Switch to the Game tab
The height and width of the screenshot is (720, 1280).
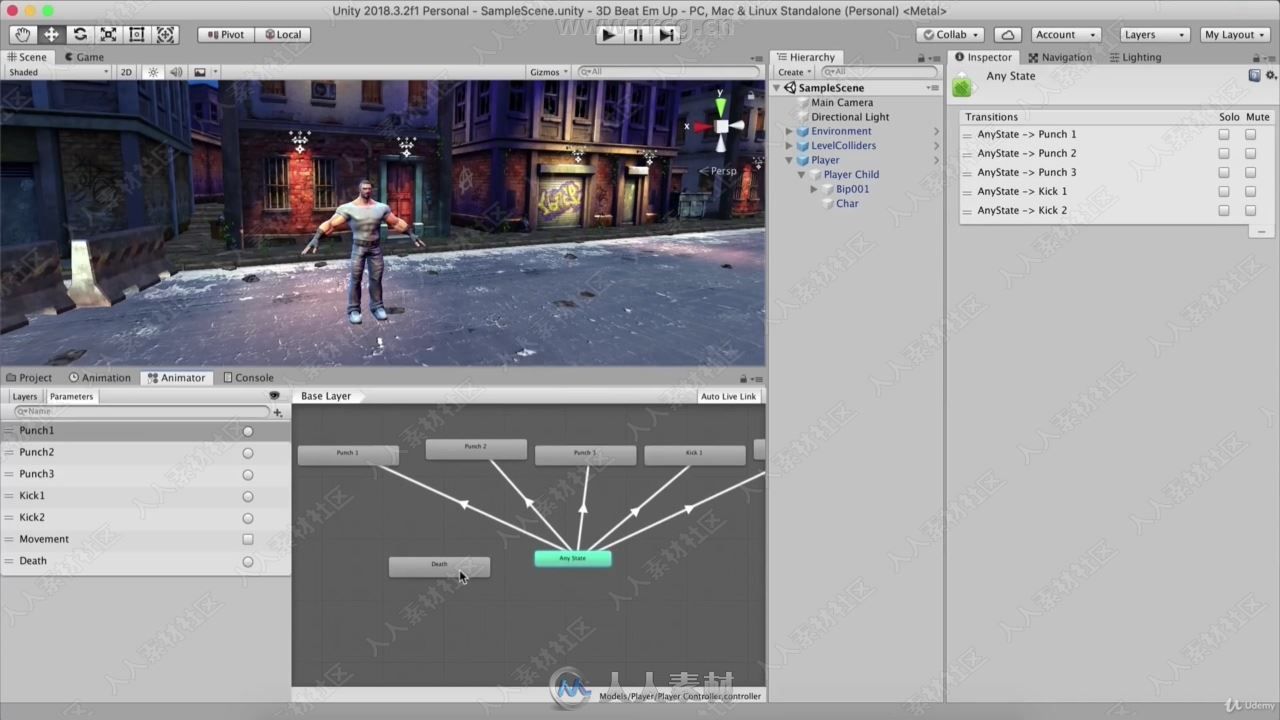pyautogui.click(x=83, y=57)
